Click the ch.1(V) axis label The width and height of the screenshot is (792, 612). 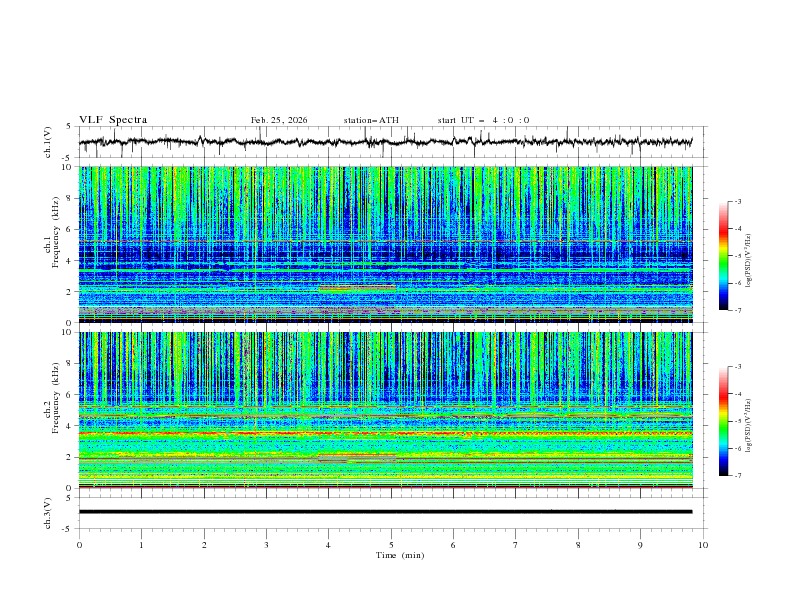coord(49,142)
